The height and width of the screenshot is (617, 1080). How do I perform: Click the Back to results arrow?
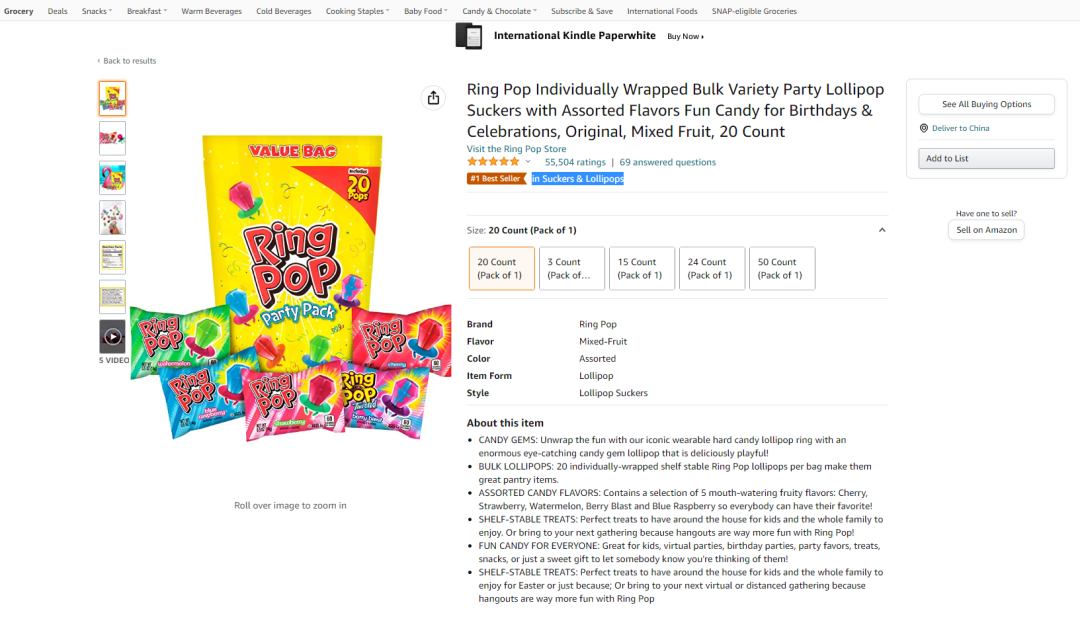(98, 61)
